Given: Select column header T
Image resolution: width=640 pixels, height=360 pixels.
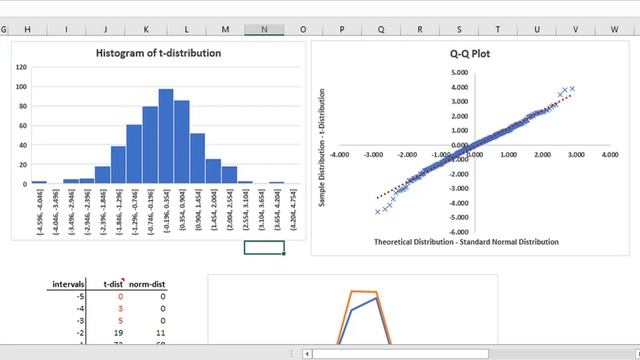Looking at the screenshot, I should (498, 29).
